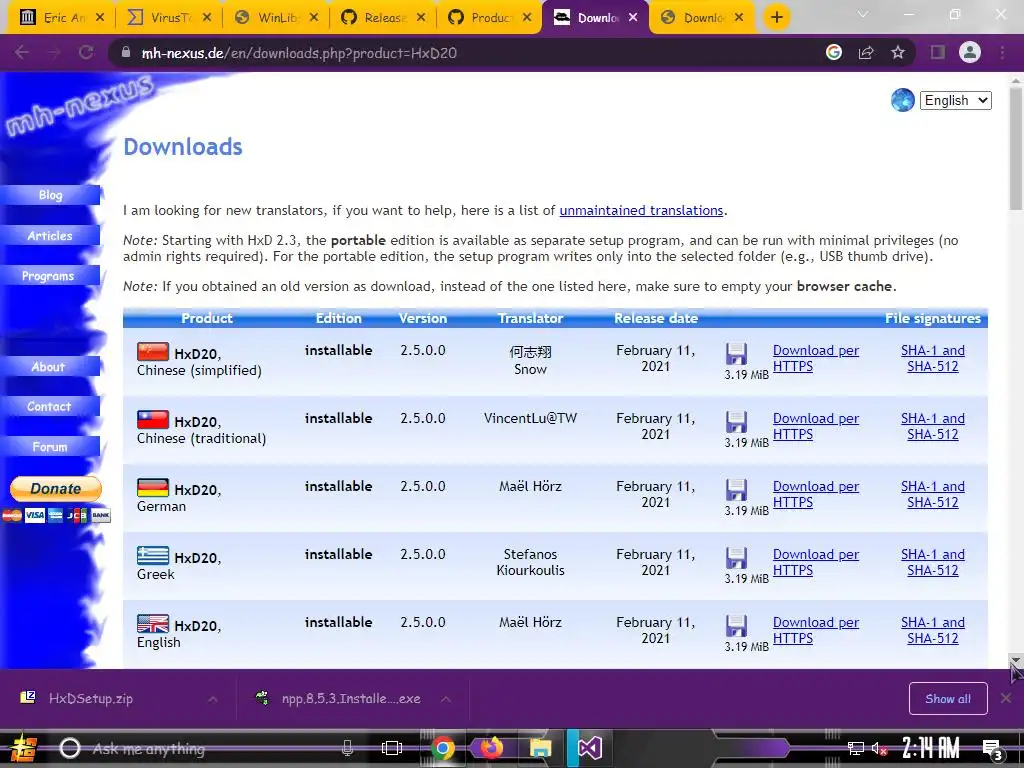Click the page vertical scrollbar thumb
Viewport: 1024px width, 768px height.
(1016, 147)
